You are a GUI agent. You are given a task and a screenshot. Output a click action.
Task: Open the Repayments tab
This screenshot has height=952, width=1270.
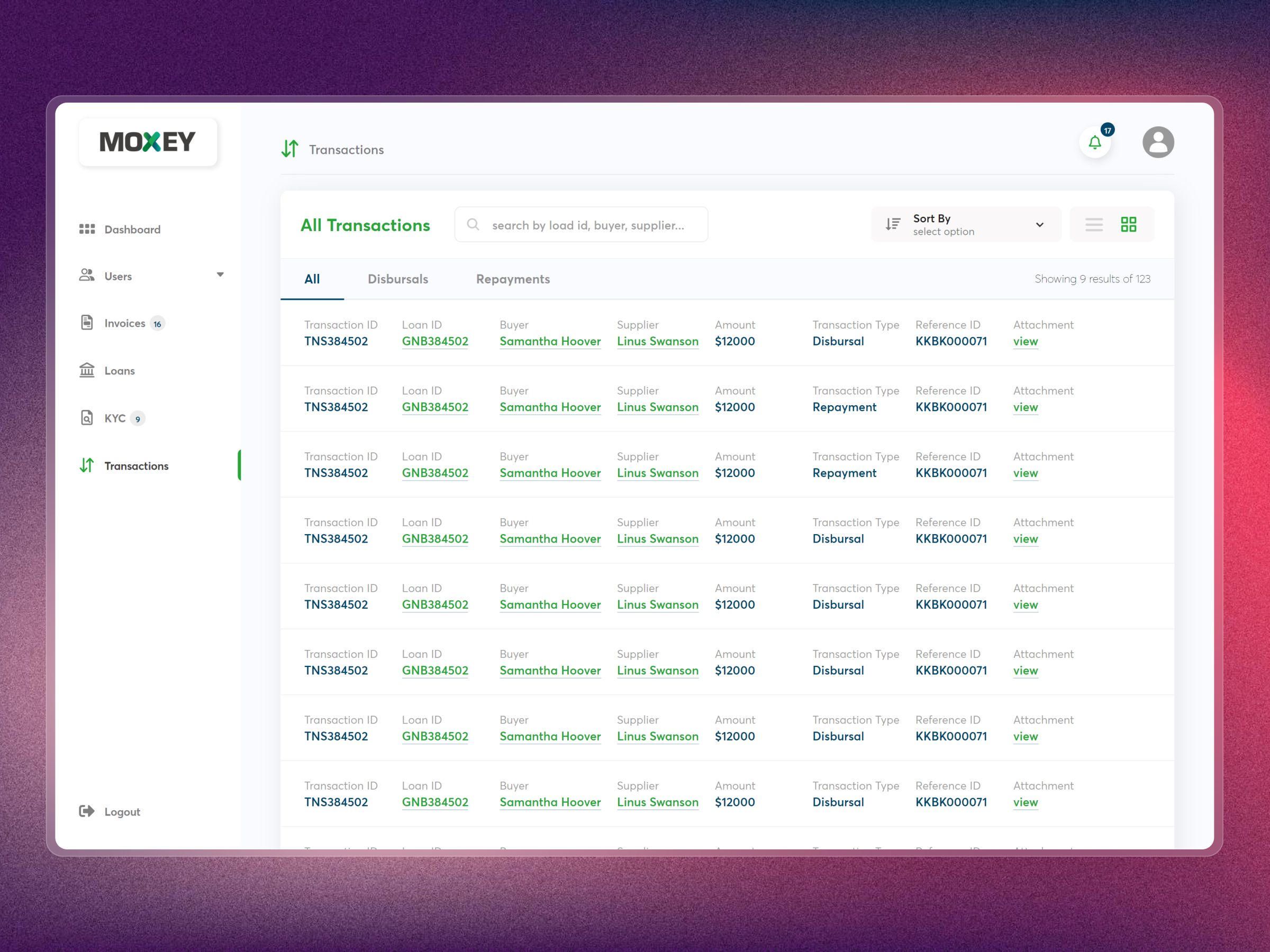click(513, 279)
